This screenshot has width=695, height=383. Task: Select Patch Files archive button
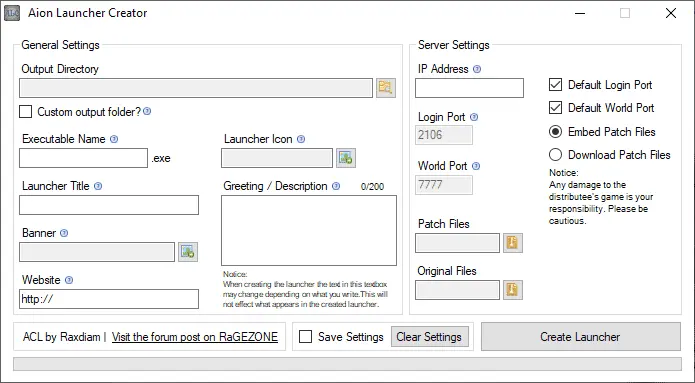point(513,243)
